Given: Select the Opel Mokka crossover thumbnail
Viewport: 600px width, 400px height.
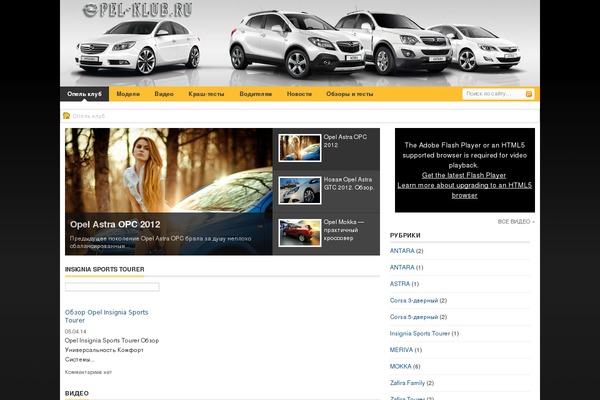Looking at the screenshot, I should coord(300,233).
